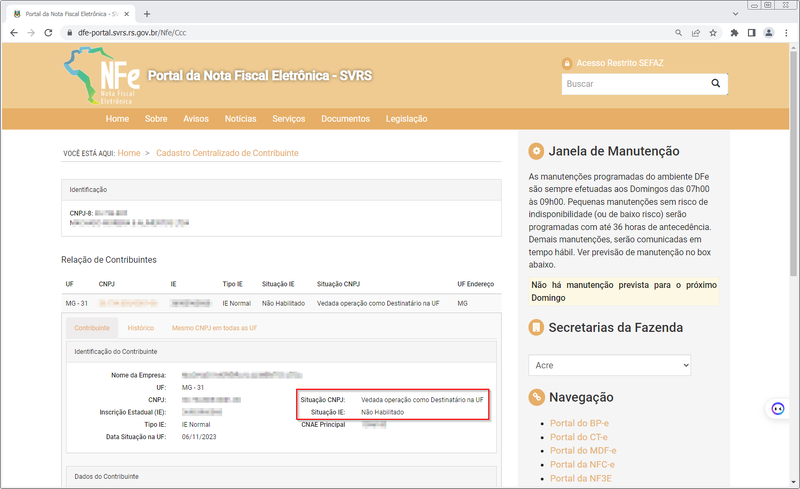This screenshot has width=800, height=489.
Task: Click Cadastro Centralizado de Contribuinte breadcrumb
Action: pos(227,153)
